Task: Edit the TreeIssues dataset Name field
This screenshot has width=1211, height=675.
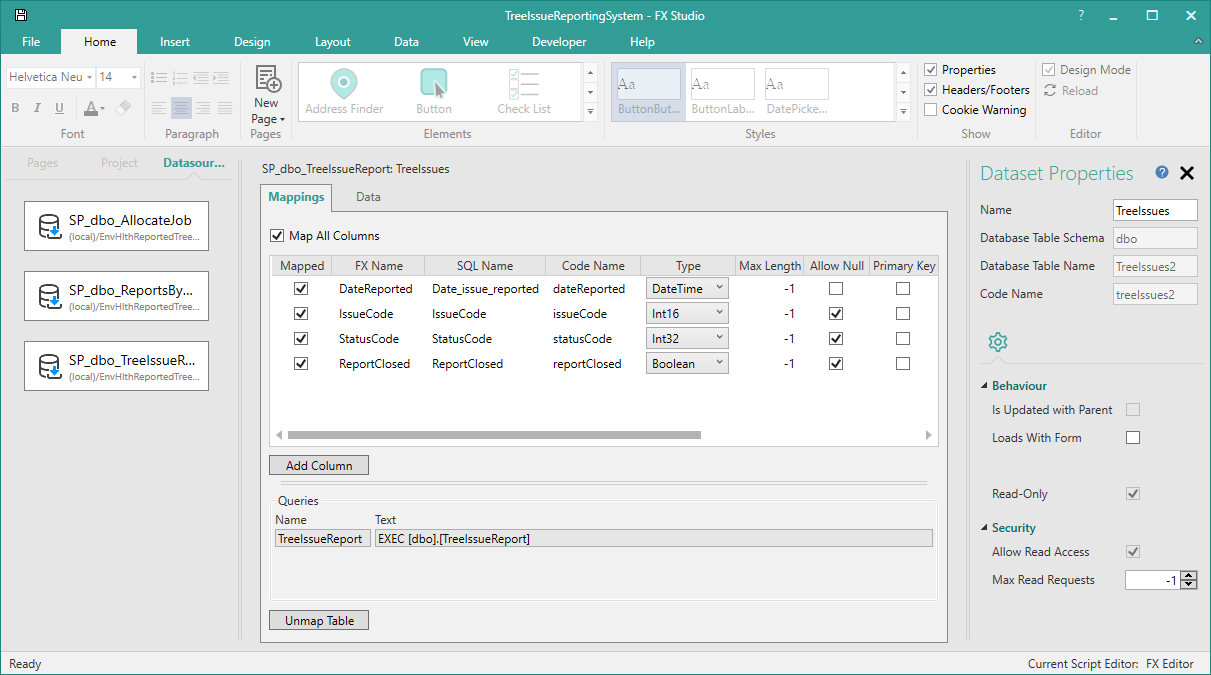Action: click(1154, 210)
